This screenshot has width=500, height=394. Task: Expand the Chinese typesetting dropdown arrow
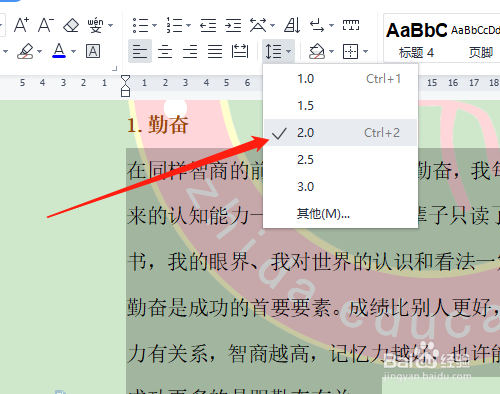click(273, 25)
